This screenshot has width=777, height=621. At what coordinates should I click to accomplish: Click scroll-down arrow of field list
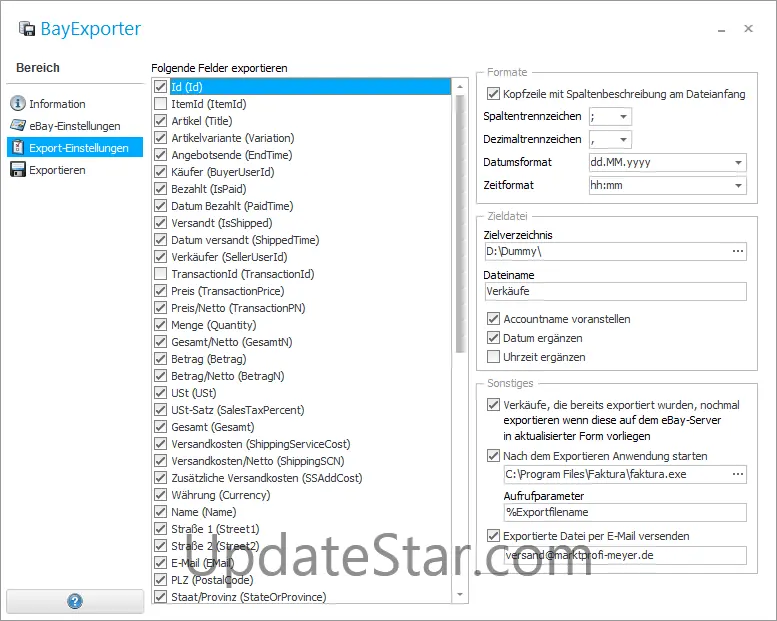[460, 594]
